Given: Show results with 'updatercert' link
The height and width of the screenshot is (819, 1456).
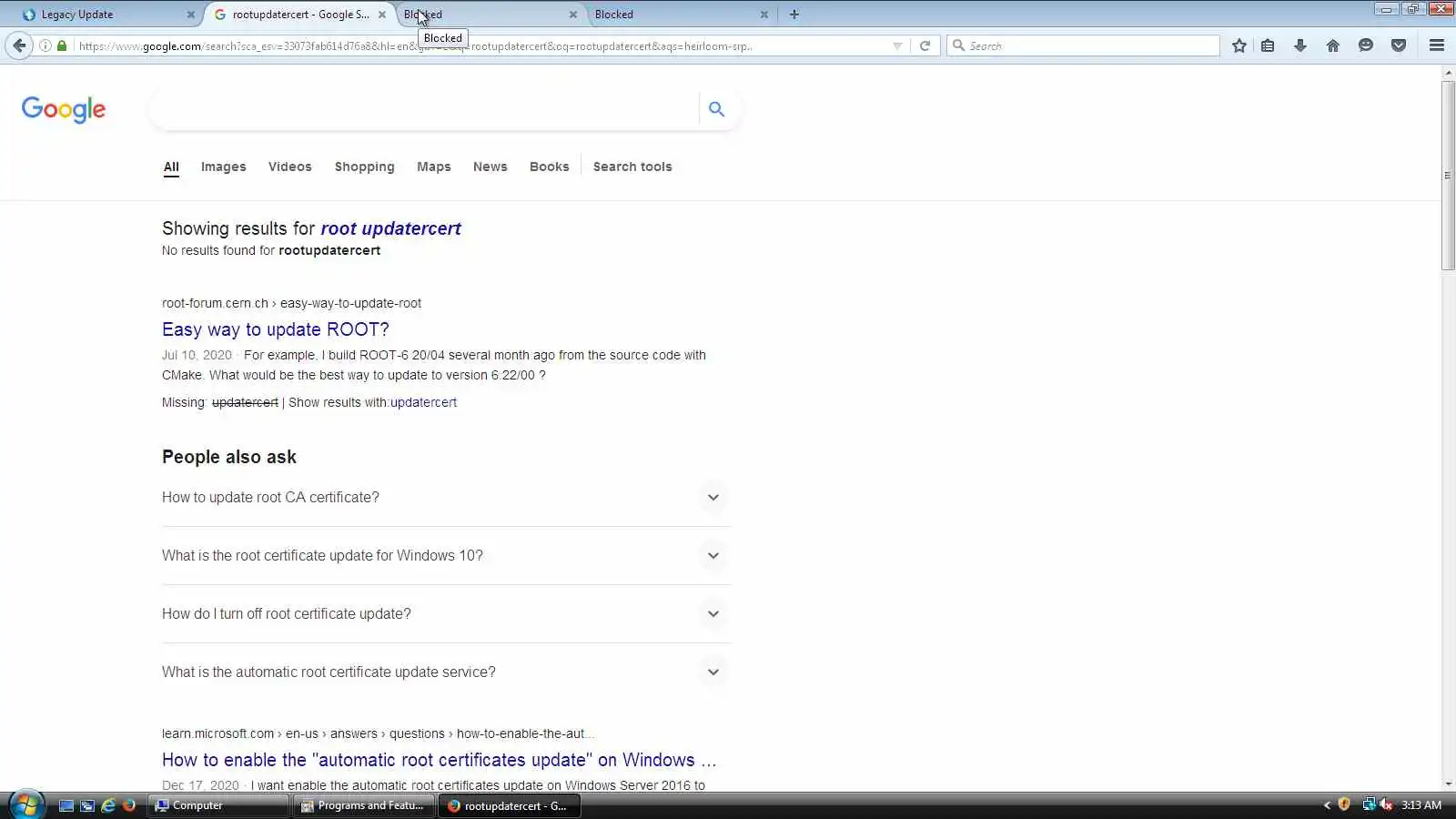Looking at the screenshot, I should [424, 402].
